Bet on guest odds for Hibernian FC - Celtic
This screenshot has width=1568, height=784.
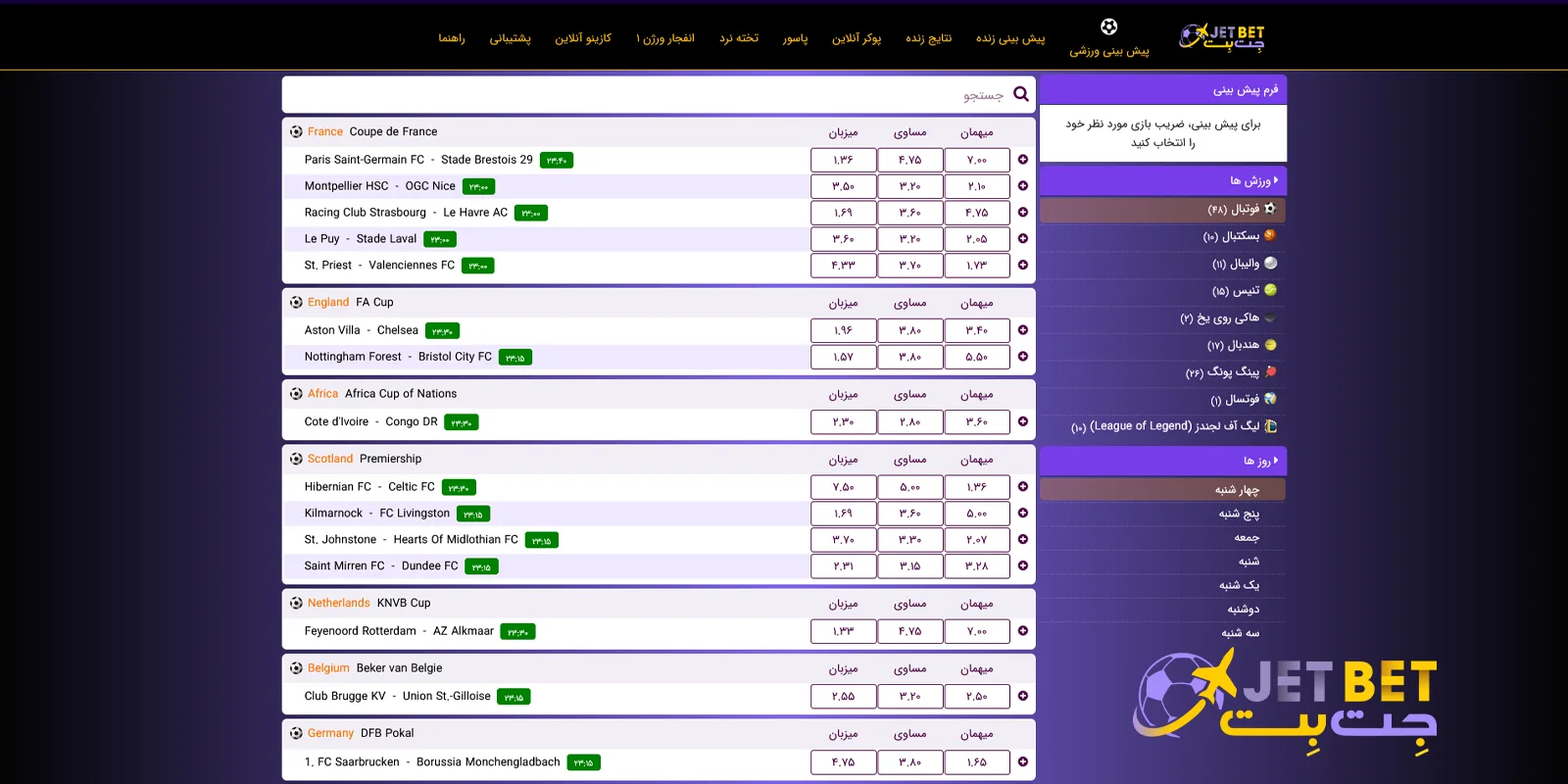click(x=977, y=487)
